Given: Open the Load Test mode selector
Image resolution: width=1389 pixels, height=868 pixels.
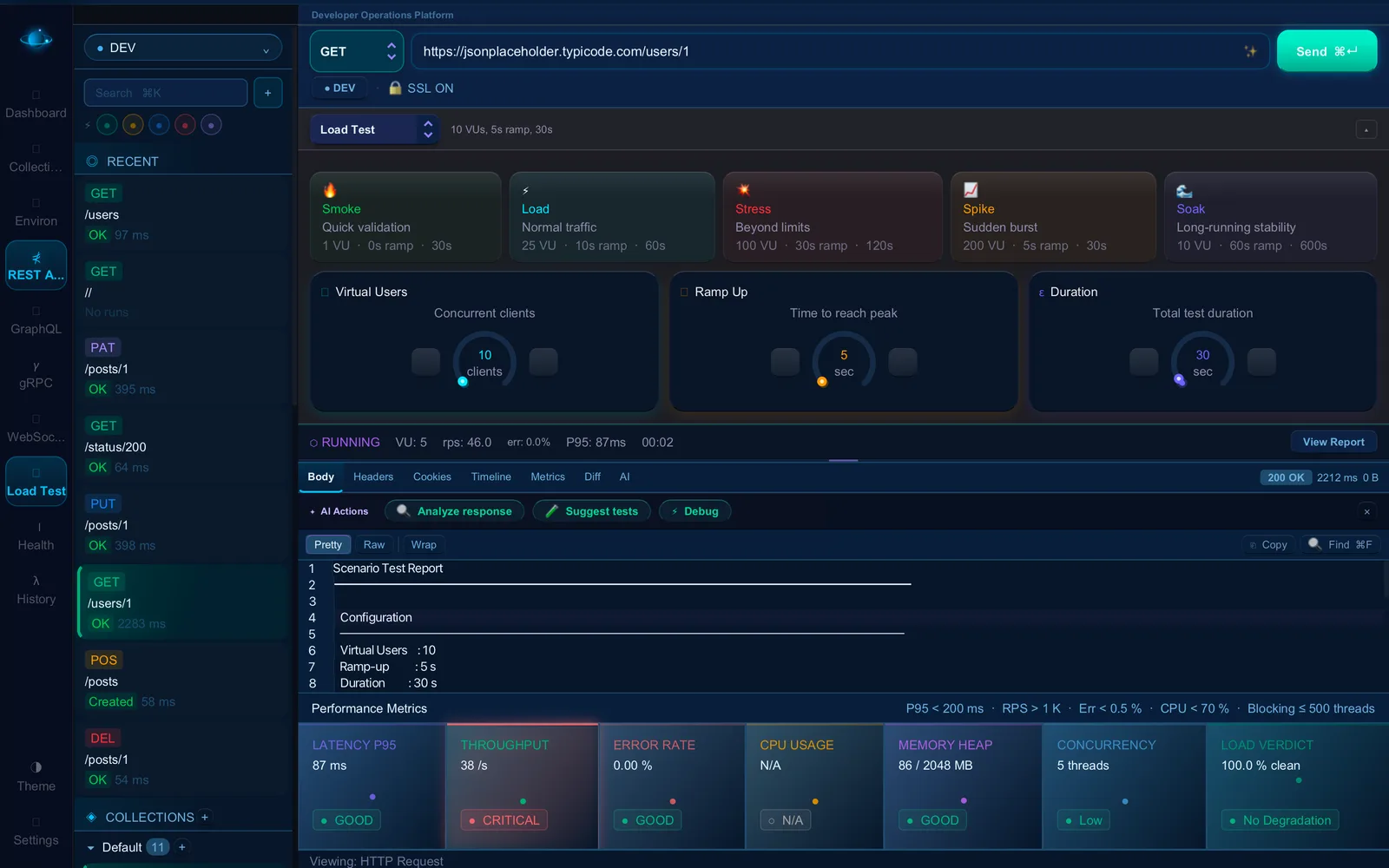Looking at the screenshot, I should tap(374, 129).
